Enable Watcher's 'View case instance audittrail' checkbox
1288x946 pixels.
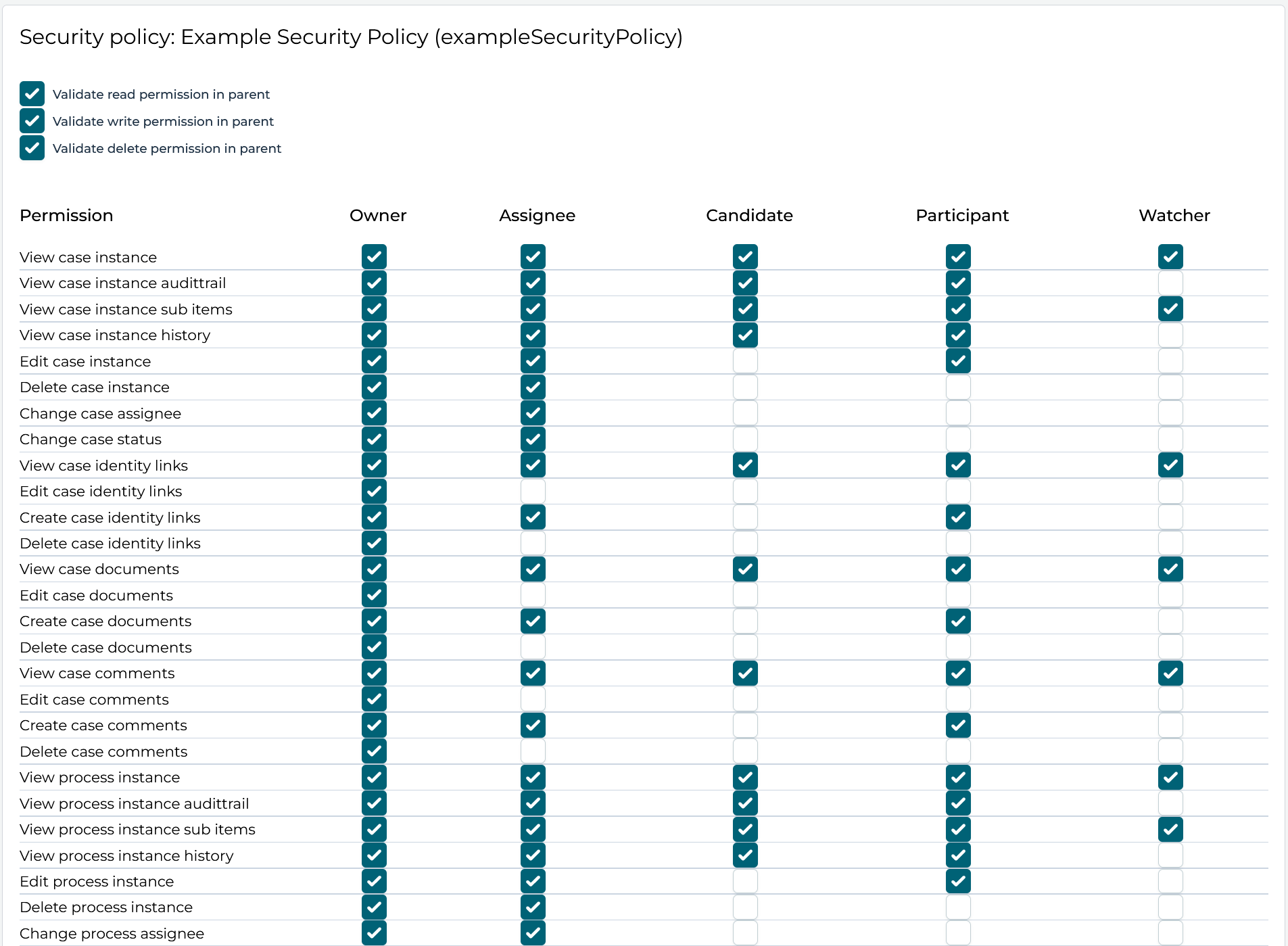pos(1171,283)
